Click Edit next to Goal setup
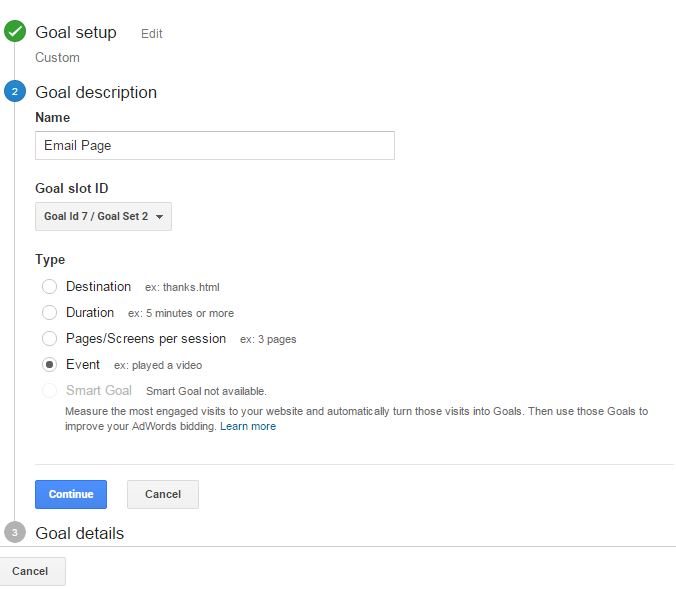Screen dimensions: 676x589 (x=152, y=34)
